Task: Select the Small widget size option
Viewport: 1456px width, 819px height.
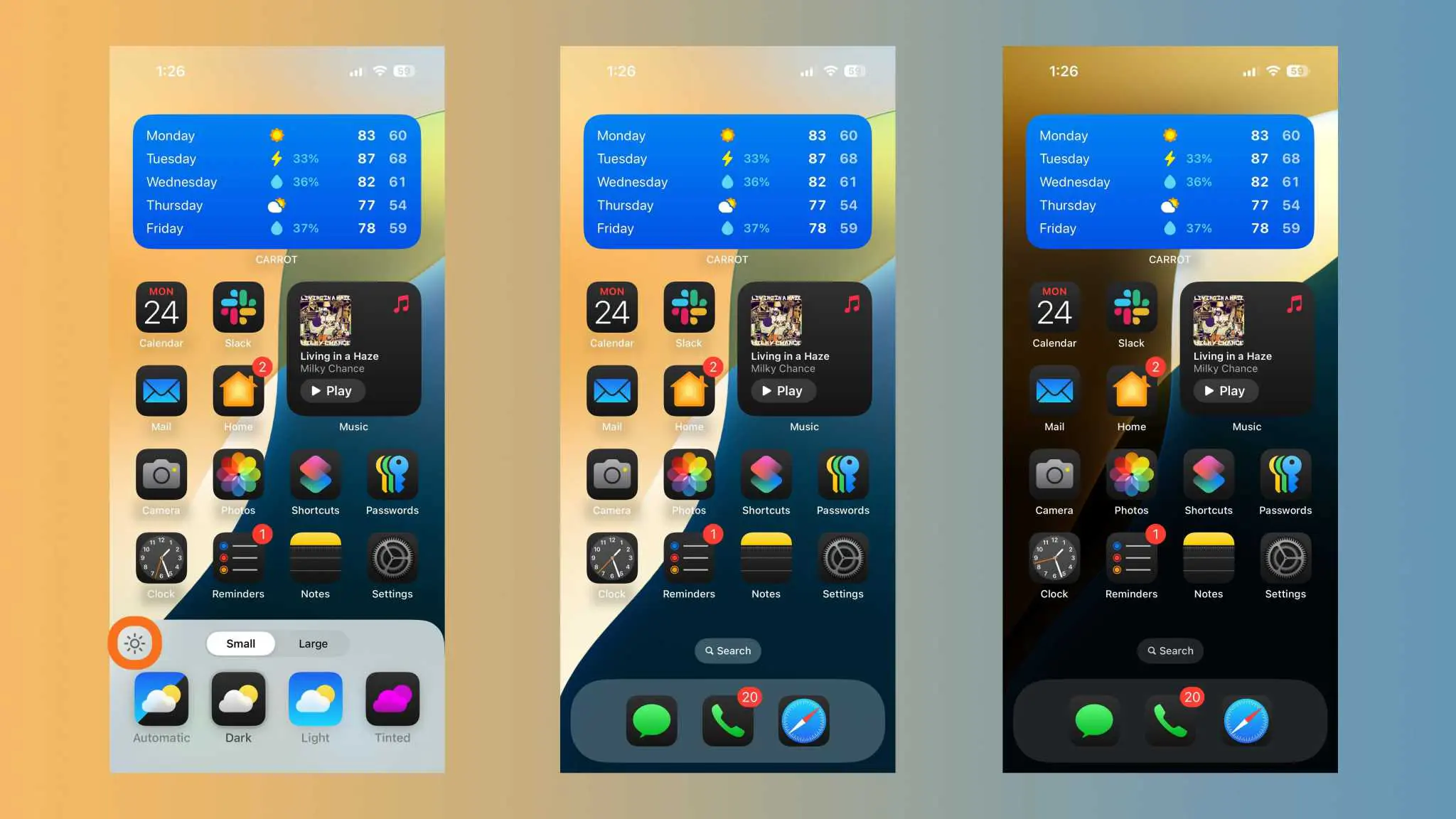Action: pos(240,642)
